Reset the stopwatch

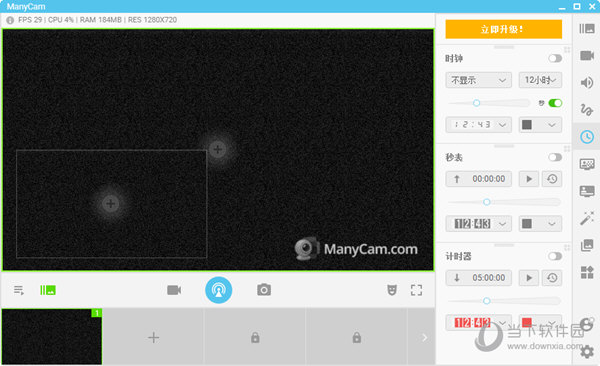click(552, 179)
